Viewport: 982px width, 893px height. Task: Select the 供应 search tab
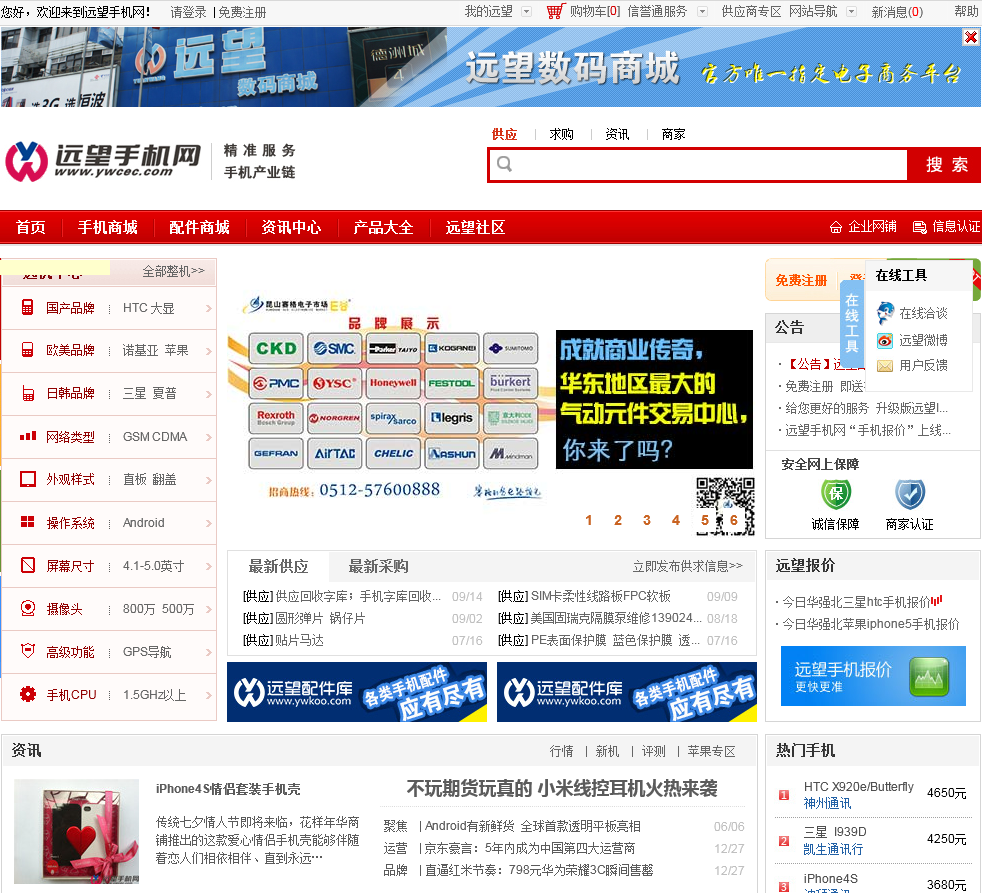click(504, 134)
